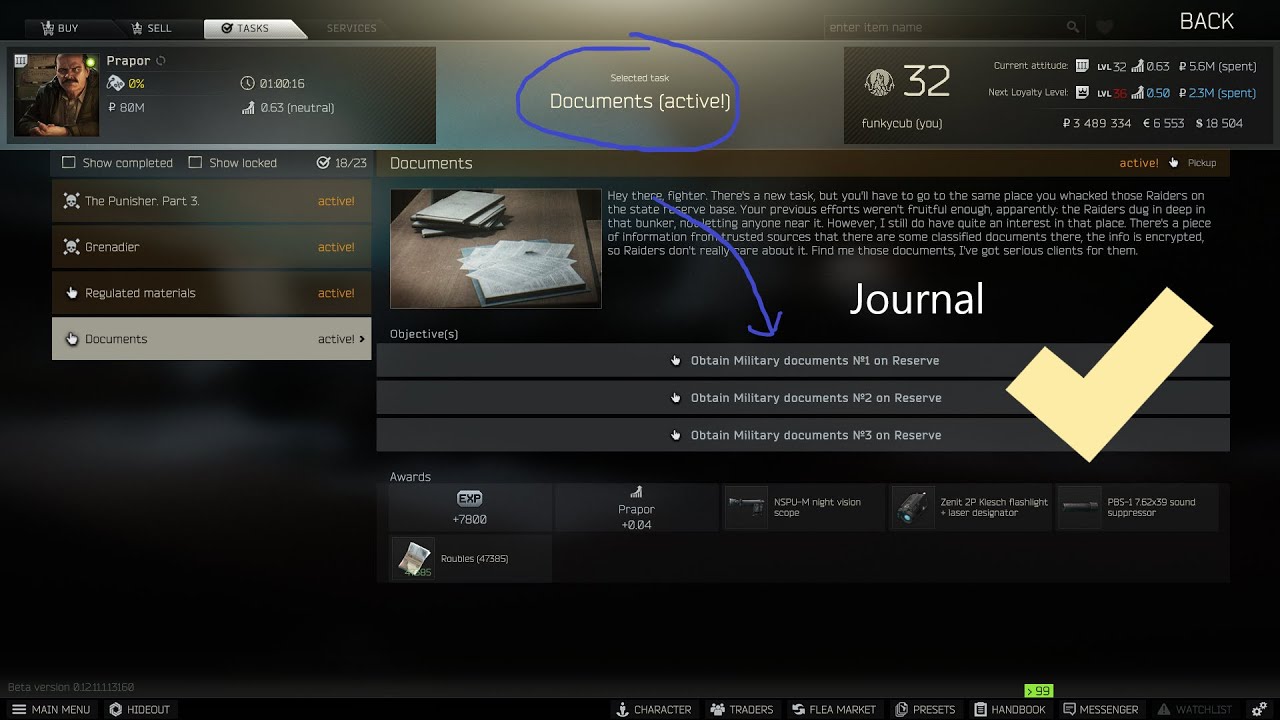Screen dimensions: 1280x720
Task: Click Roubles (47385) award
Action: tap(470, 559)
